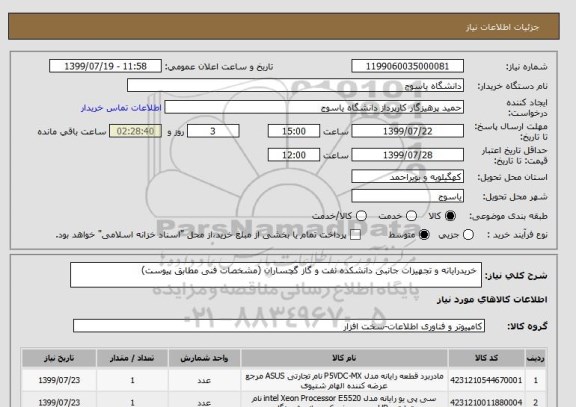Click the validity time field 12:00

coord(294,155)
